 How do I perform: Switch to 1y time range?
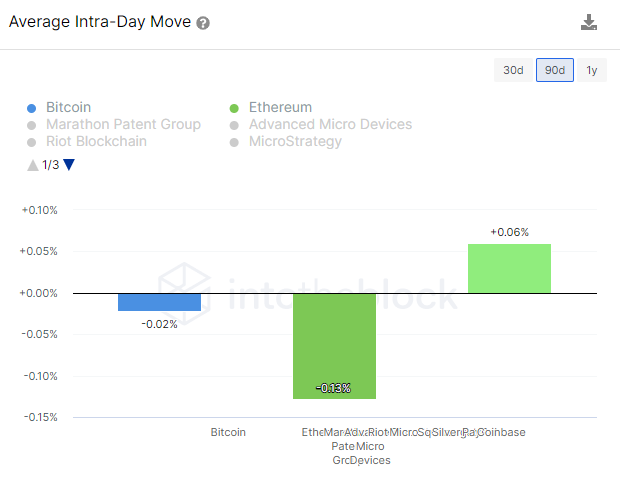(x=591, y=70)
